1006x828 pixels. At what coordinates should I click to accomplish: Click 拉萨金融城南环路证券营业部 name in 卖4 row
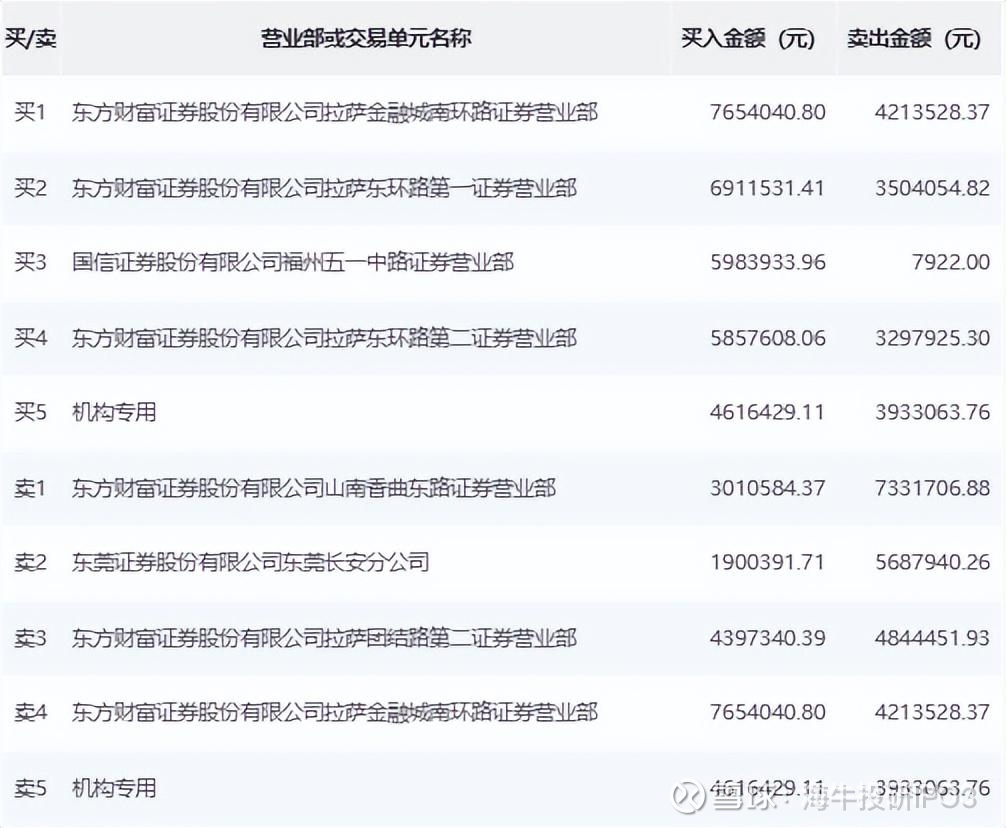point(335,712)
